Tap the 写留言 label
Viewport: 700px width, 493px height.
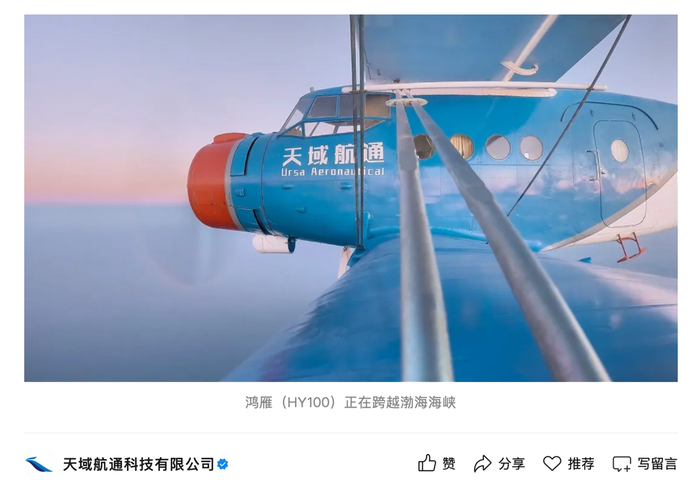click(x=657, y=464)
